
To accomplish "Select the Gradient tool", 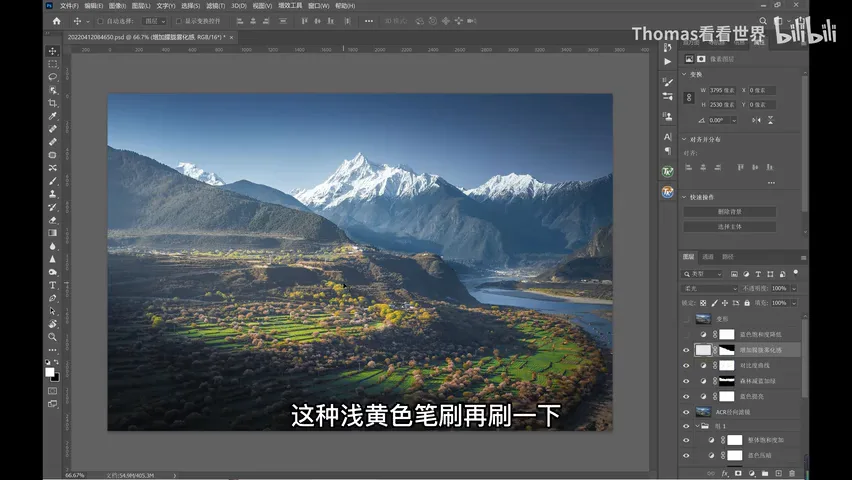I will click(x=53, y=233).
